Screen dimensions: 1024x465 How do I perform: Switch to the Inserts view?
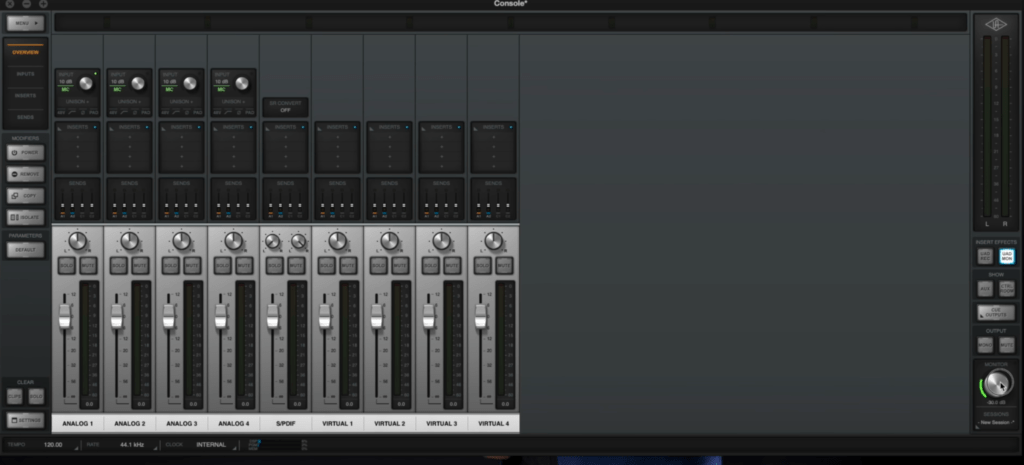tap(25, 95)
